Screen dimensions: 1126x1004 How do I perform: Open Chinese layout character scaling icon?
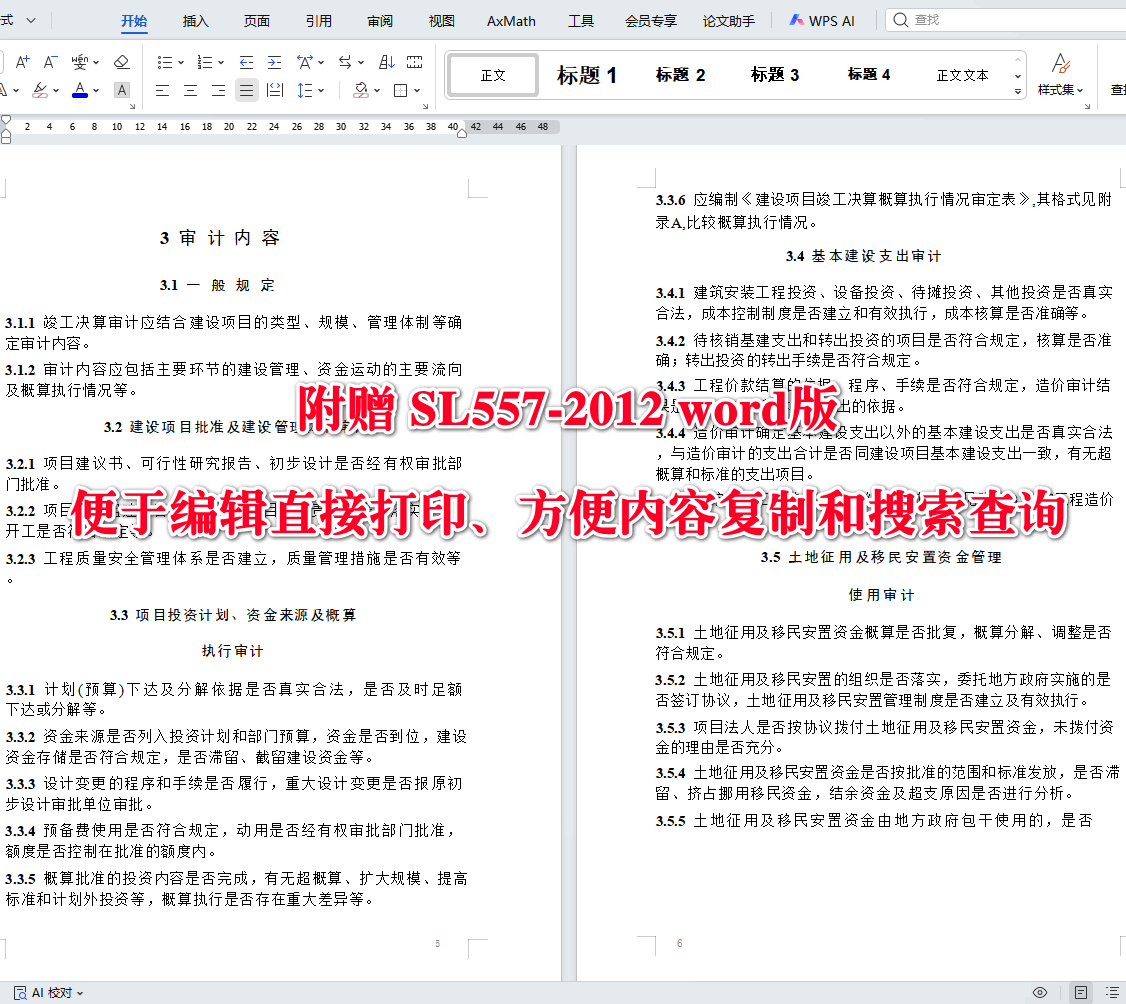click(x=304, y=62)
